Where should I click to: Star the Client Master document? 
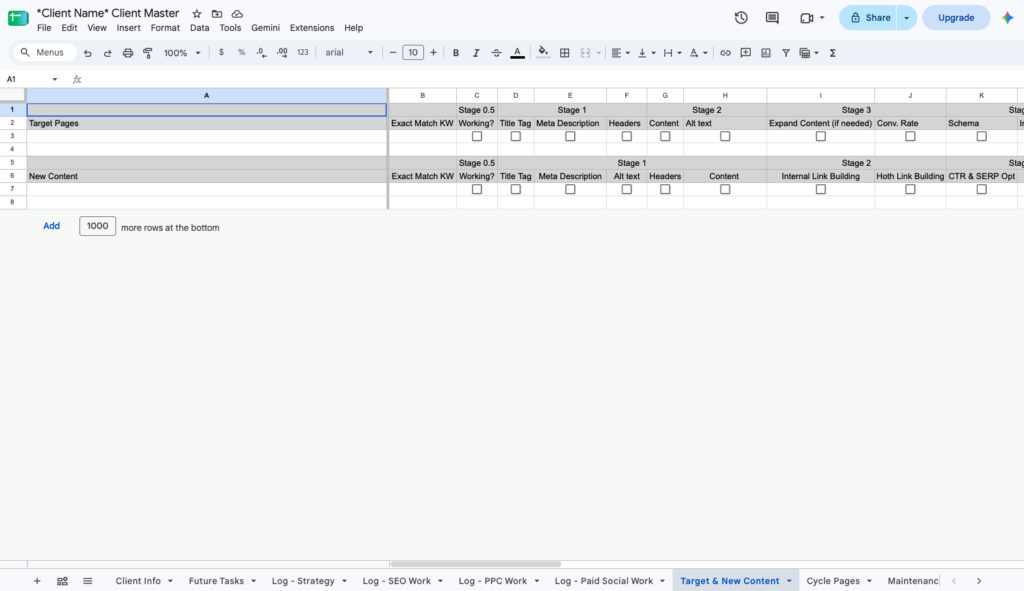[x=197, y=14]
